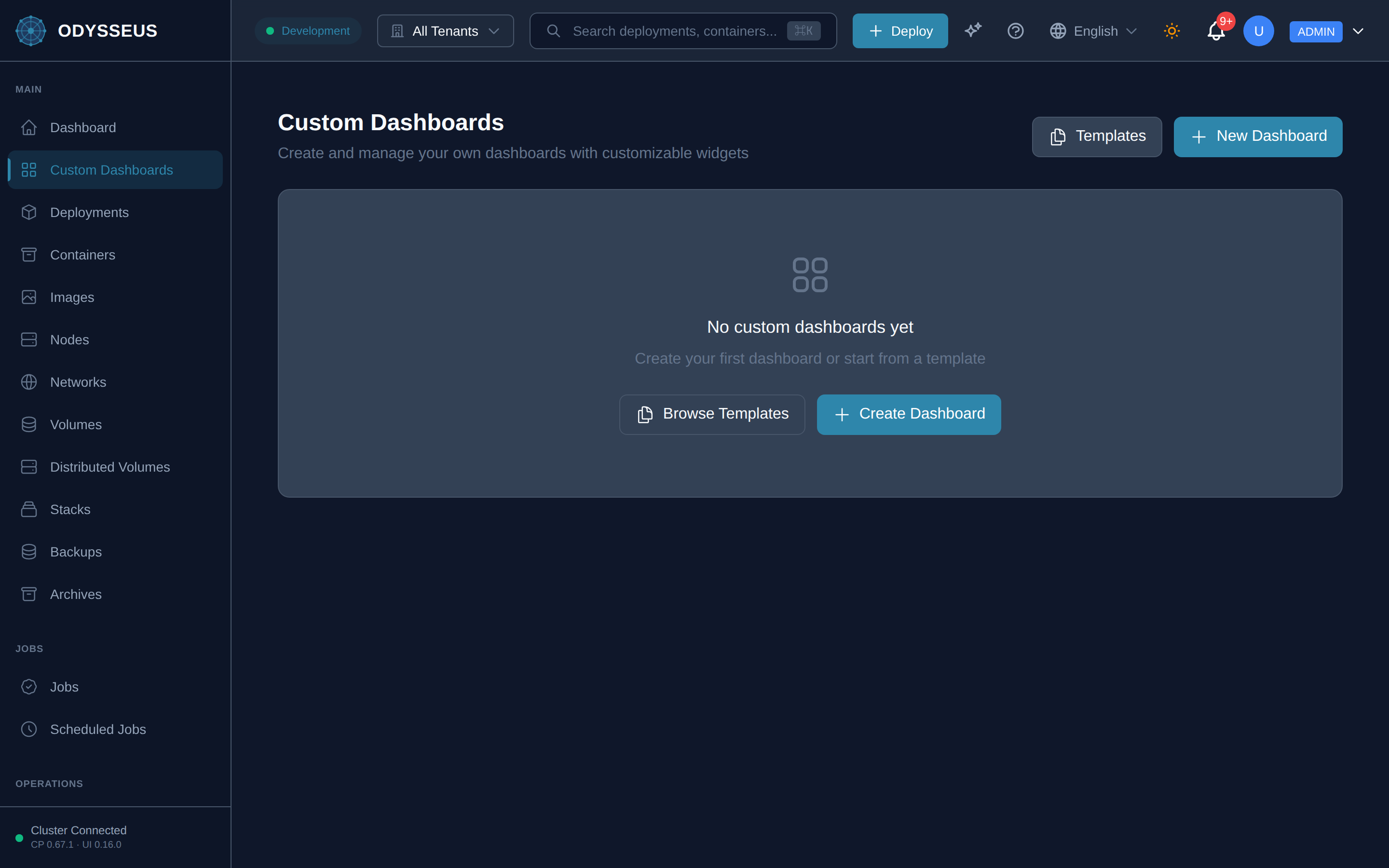This screenshot has height=868, width=1389.
Task: Click the Stacks icon in sidebar
Action: coord(29,509)
